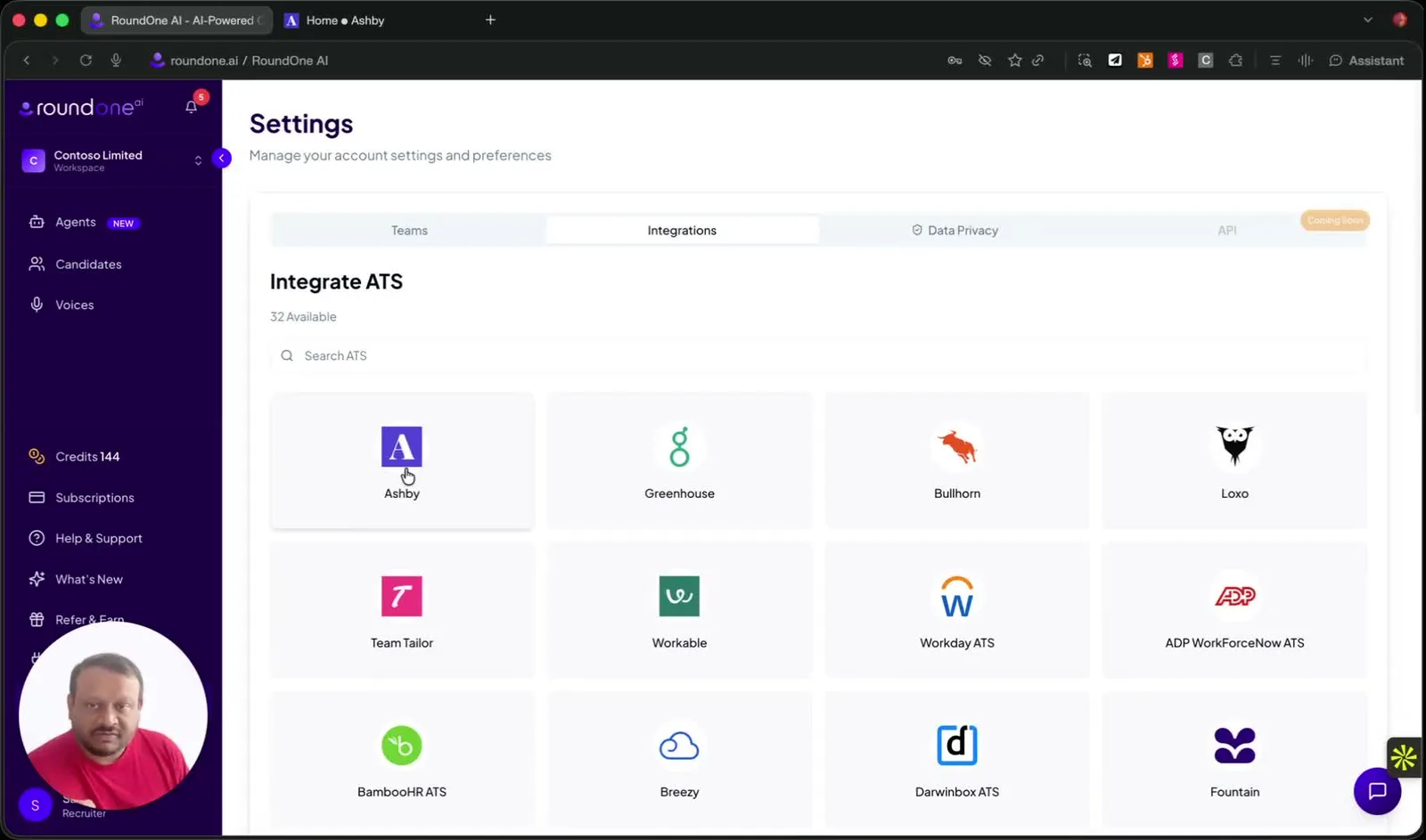
Task: Expand the Contoso Limited workspace switcher
Action: click(x=112, y=160)
